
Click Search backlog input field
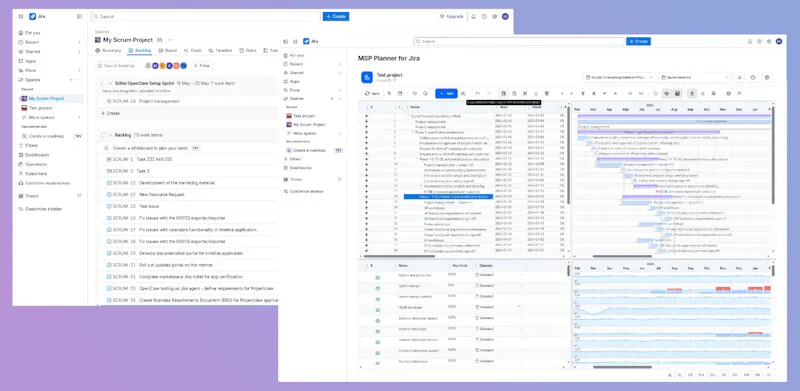coord(119,66)
